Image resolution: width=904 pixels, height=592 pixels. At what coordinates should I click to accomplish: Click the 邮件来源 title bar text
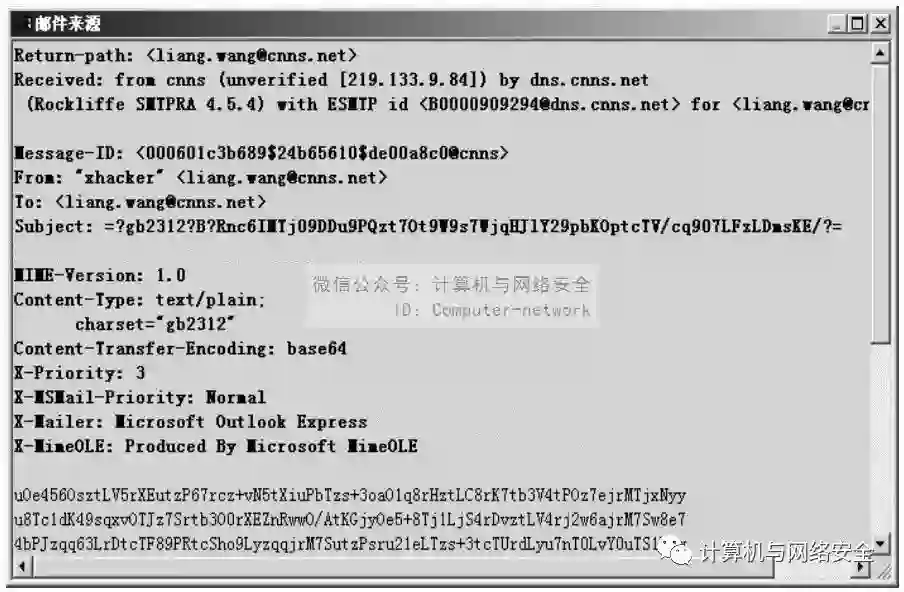67,24
